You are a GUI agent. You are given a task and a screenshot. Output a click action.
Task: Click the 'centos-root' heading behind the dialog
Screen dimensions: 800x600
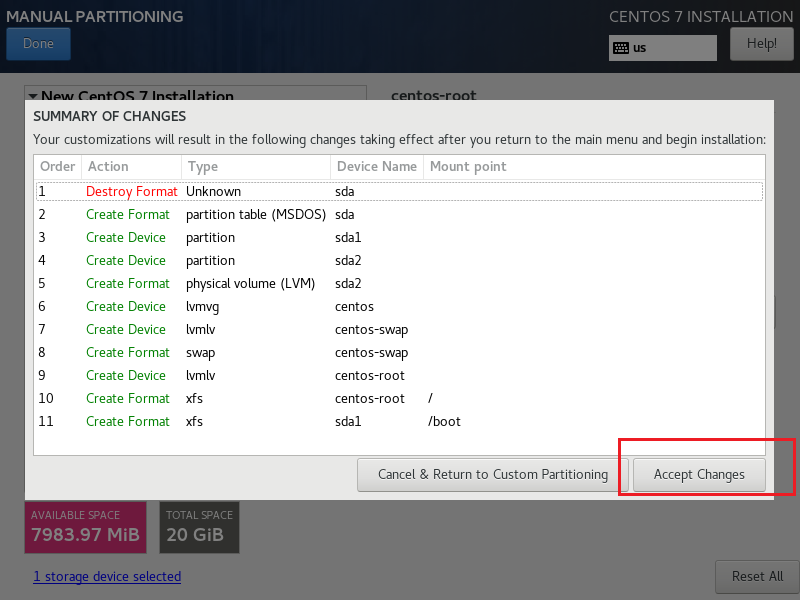[434, 95]
